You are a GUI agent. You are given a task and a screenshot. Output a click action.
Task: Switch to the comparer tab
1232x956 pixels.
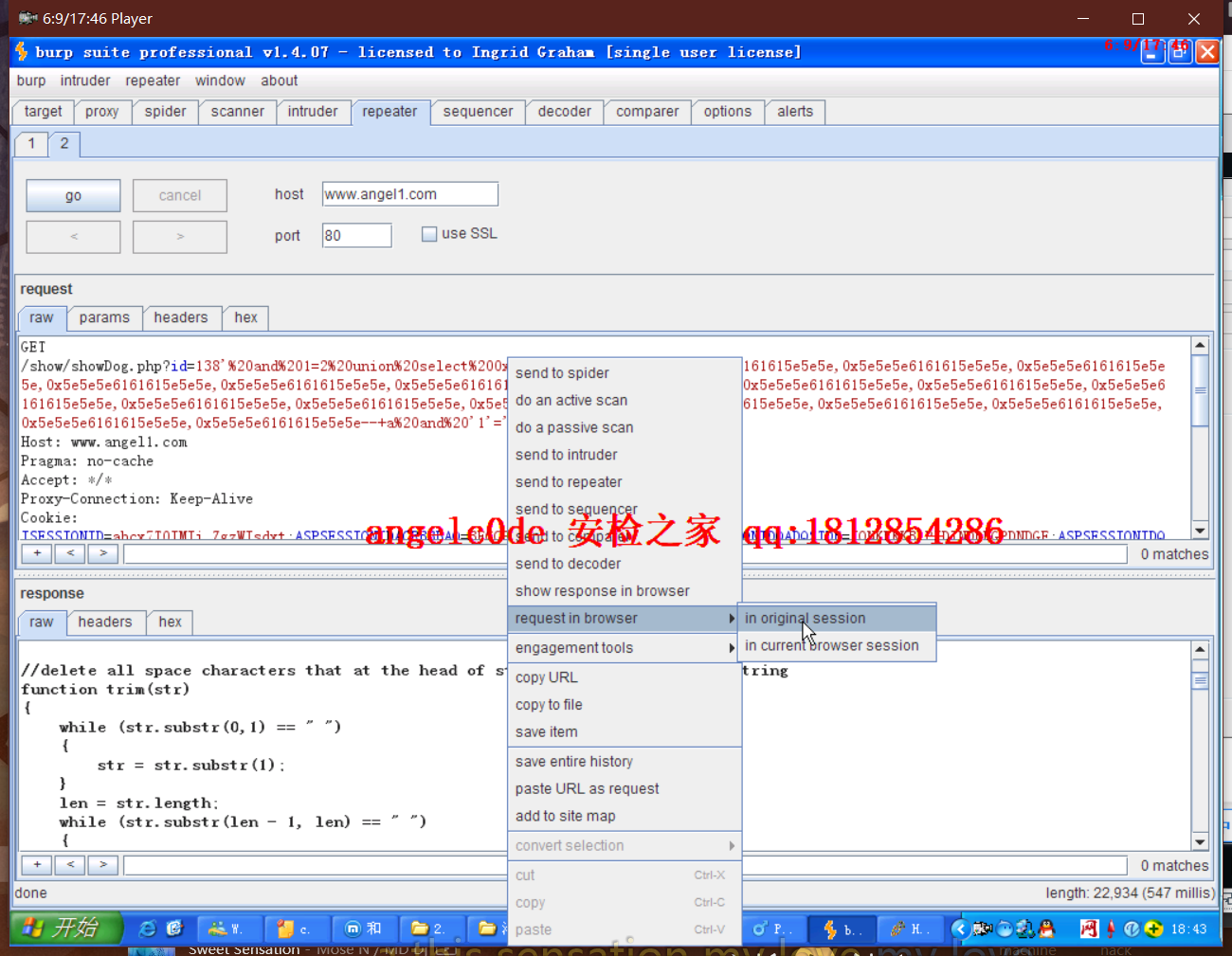coord(647,112)
